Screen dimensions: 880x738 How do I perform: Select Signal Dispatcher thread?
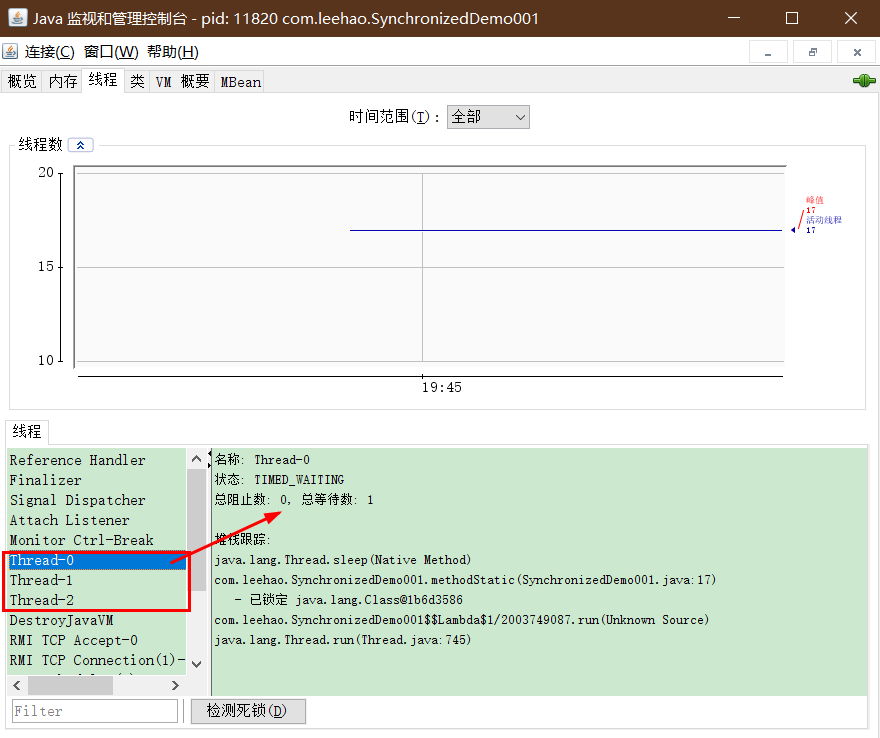click(97, 500)
